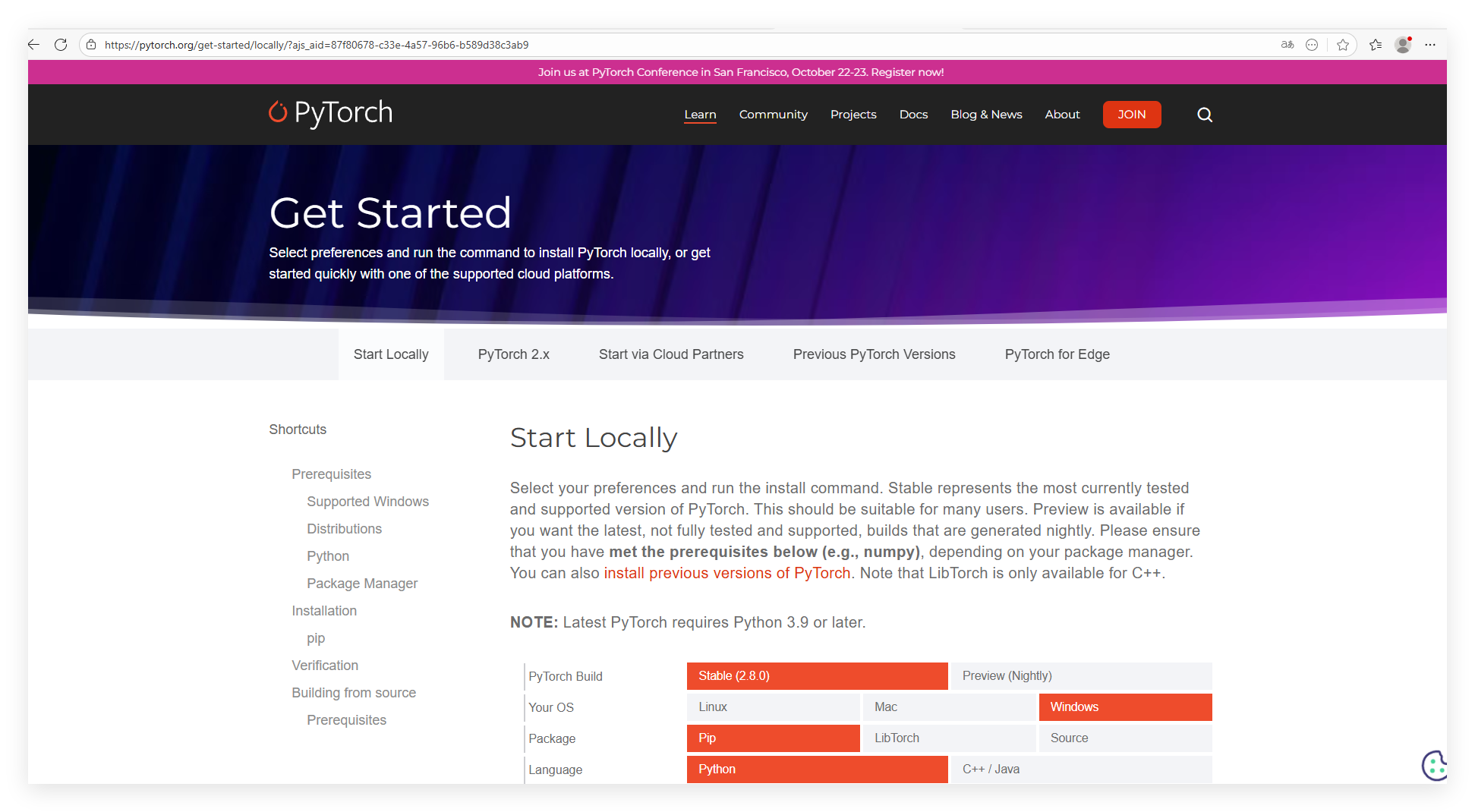Click the Shortcuts sidebar heading
Viewport: 1475px width, 812px height.
[x=298, y=430]
